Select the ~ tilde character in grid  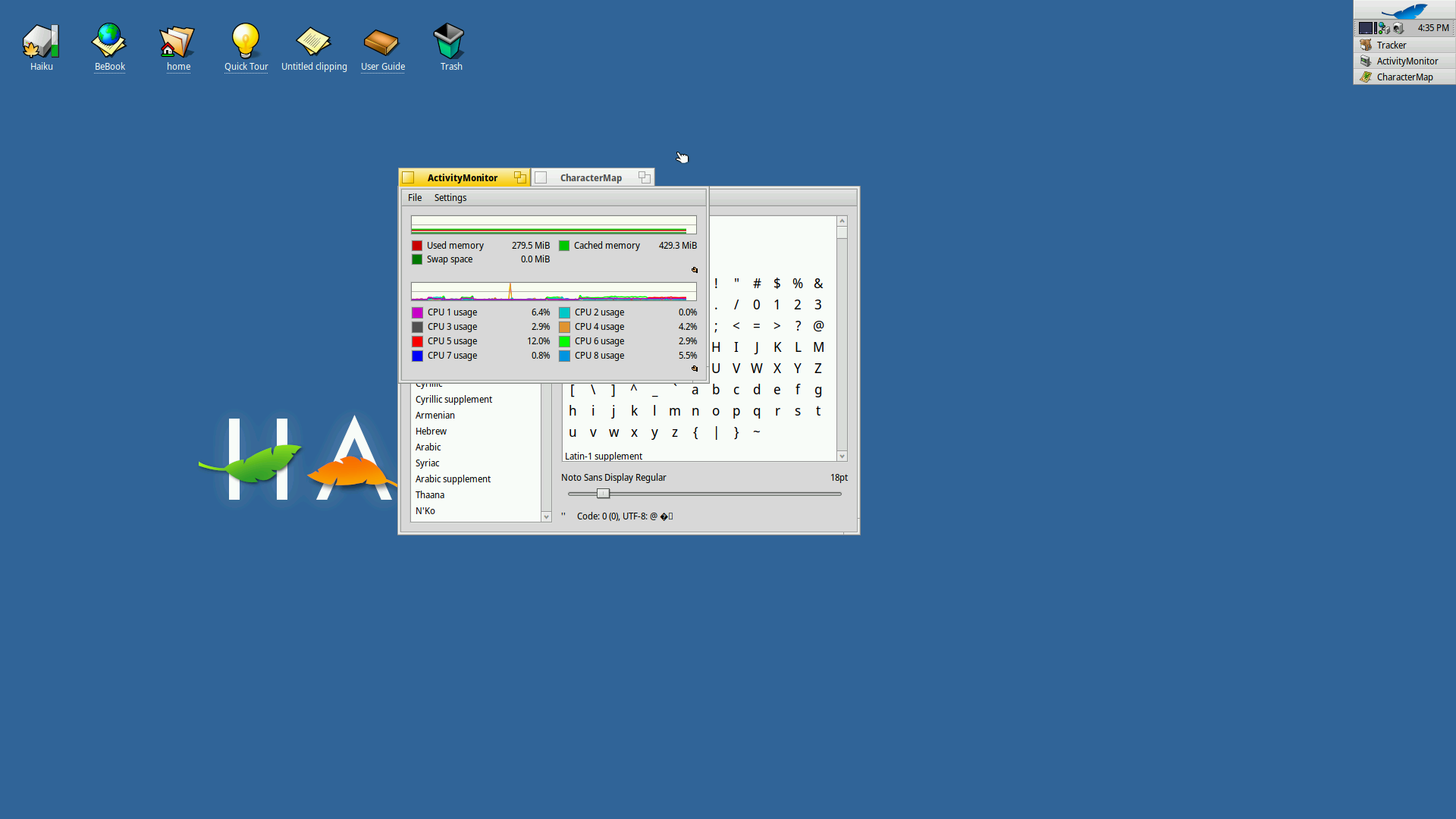coord(757,432)
